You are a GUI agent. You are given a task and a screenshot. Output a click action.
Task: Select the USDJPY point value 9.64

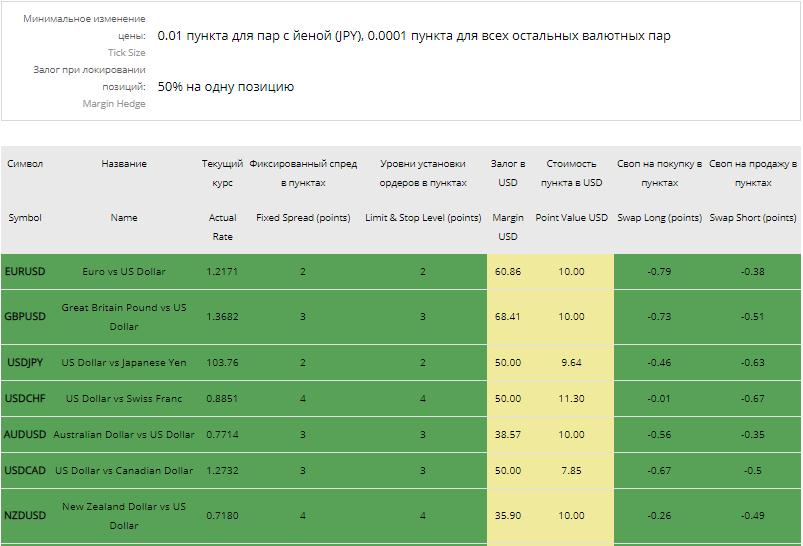point(571,363)
